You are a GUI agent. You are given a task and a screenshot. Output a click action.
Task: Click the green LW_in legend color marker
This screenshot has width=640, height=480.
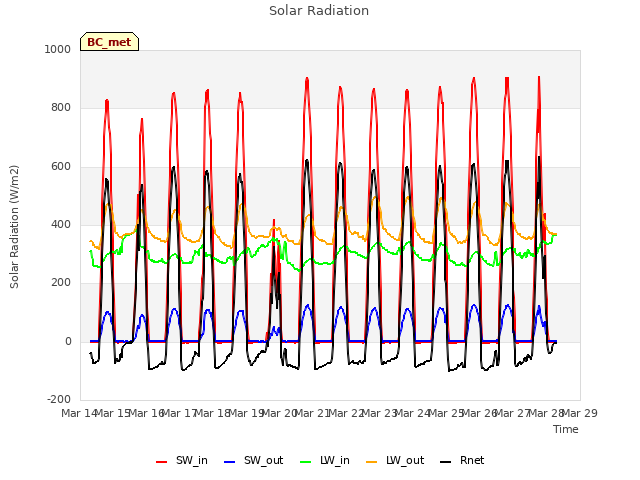306,462
